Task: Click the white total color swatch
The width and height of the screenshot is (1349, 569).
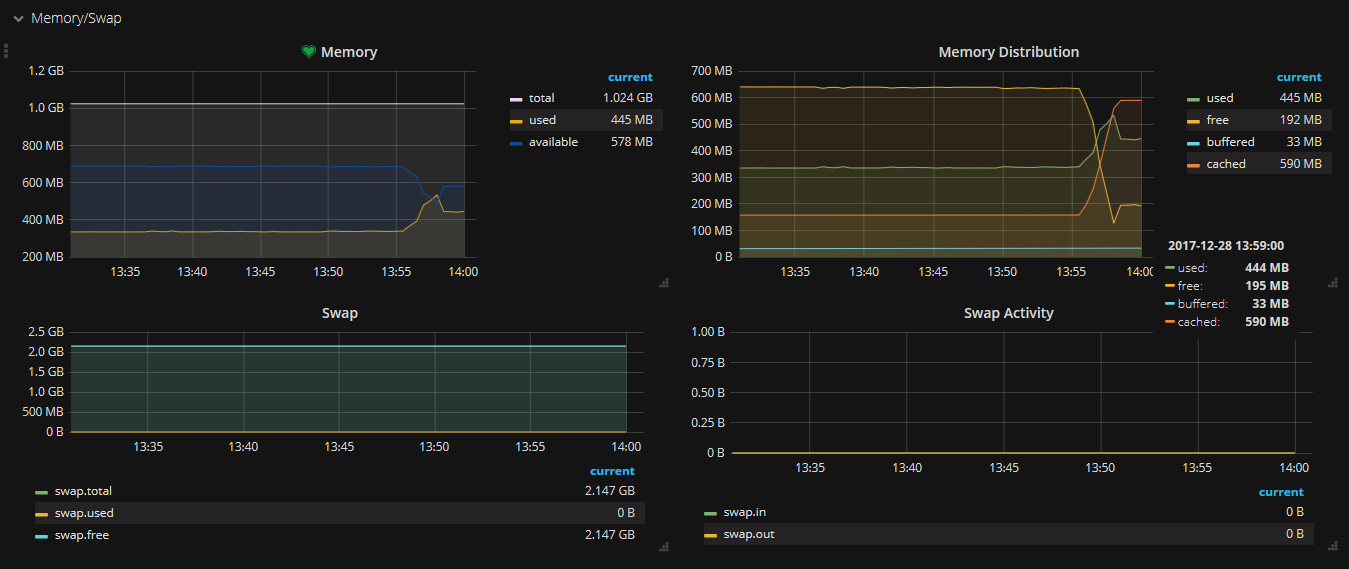Action: [x=516, y=99]
